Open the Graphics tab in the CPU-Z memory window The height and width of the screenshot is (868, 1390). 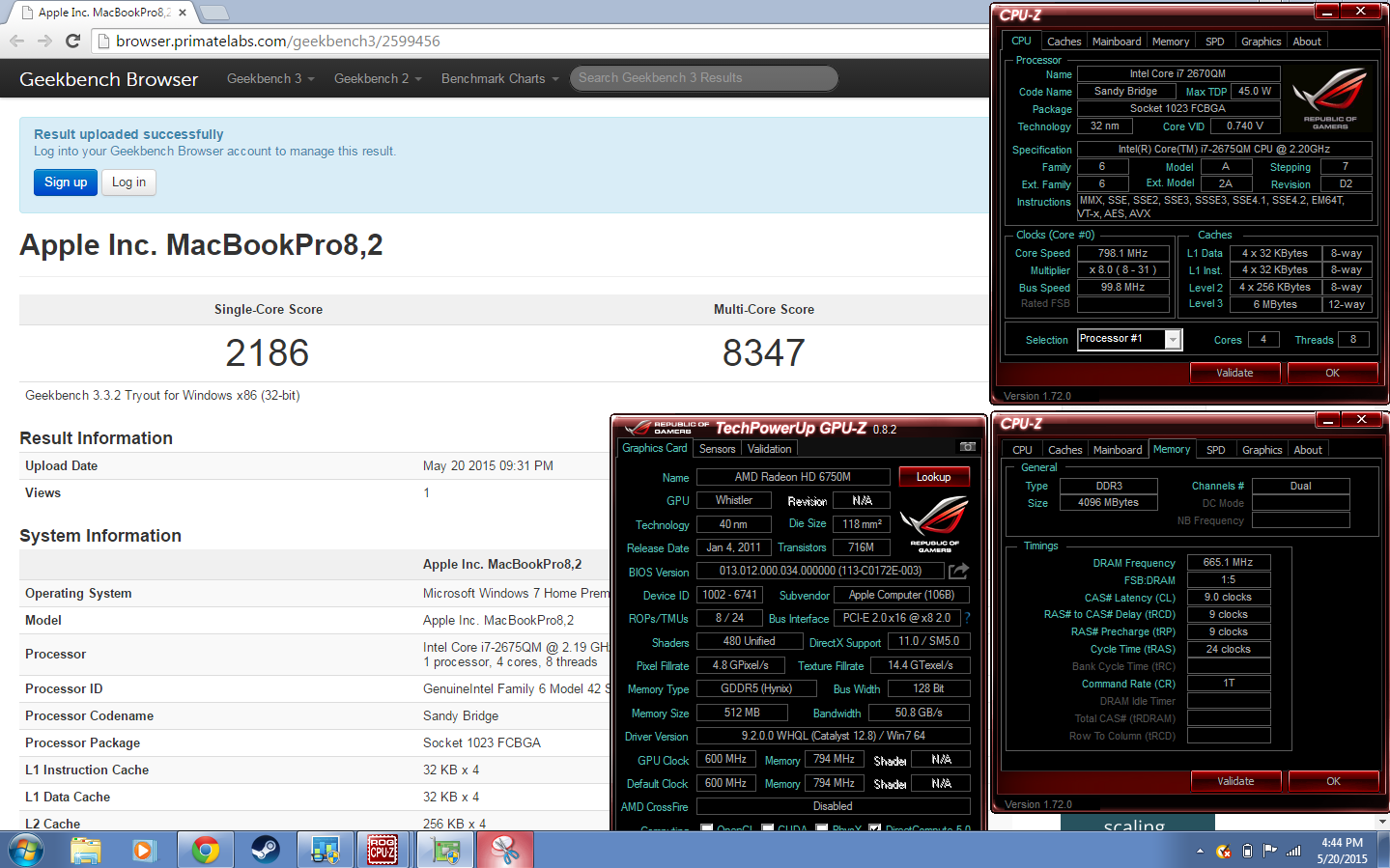(1262, 450)
